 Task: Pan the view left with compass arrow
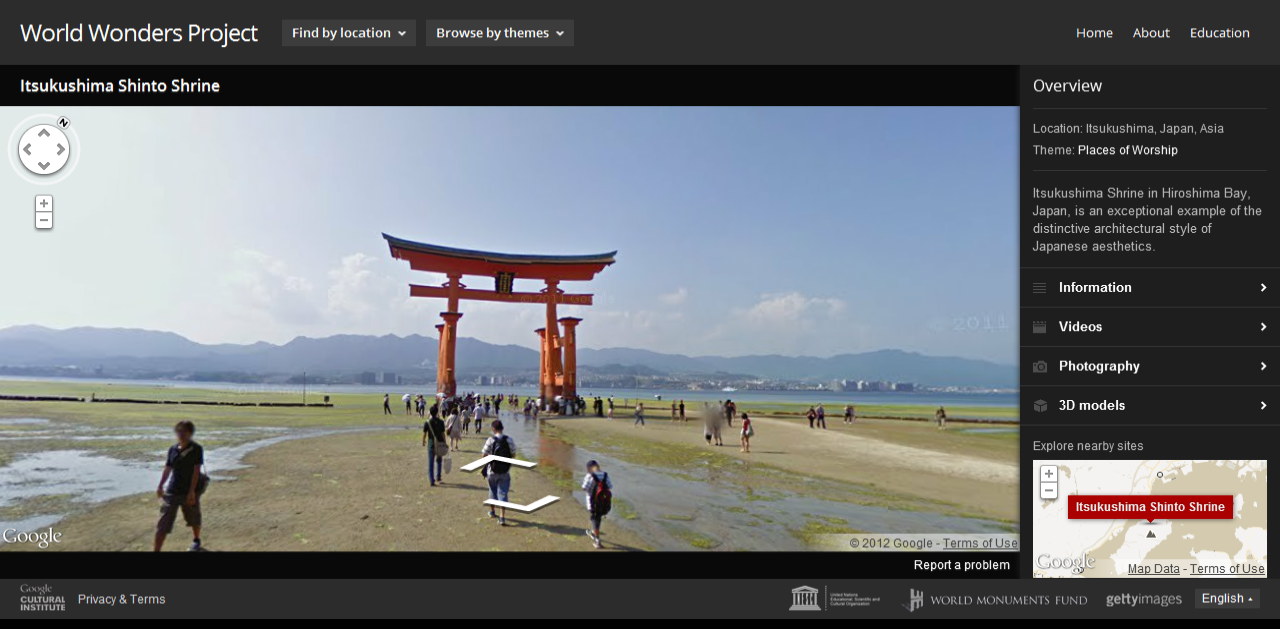click(x=27, y=151)
